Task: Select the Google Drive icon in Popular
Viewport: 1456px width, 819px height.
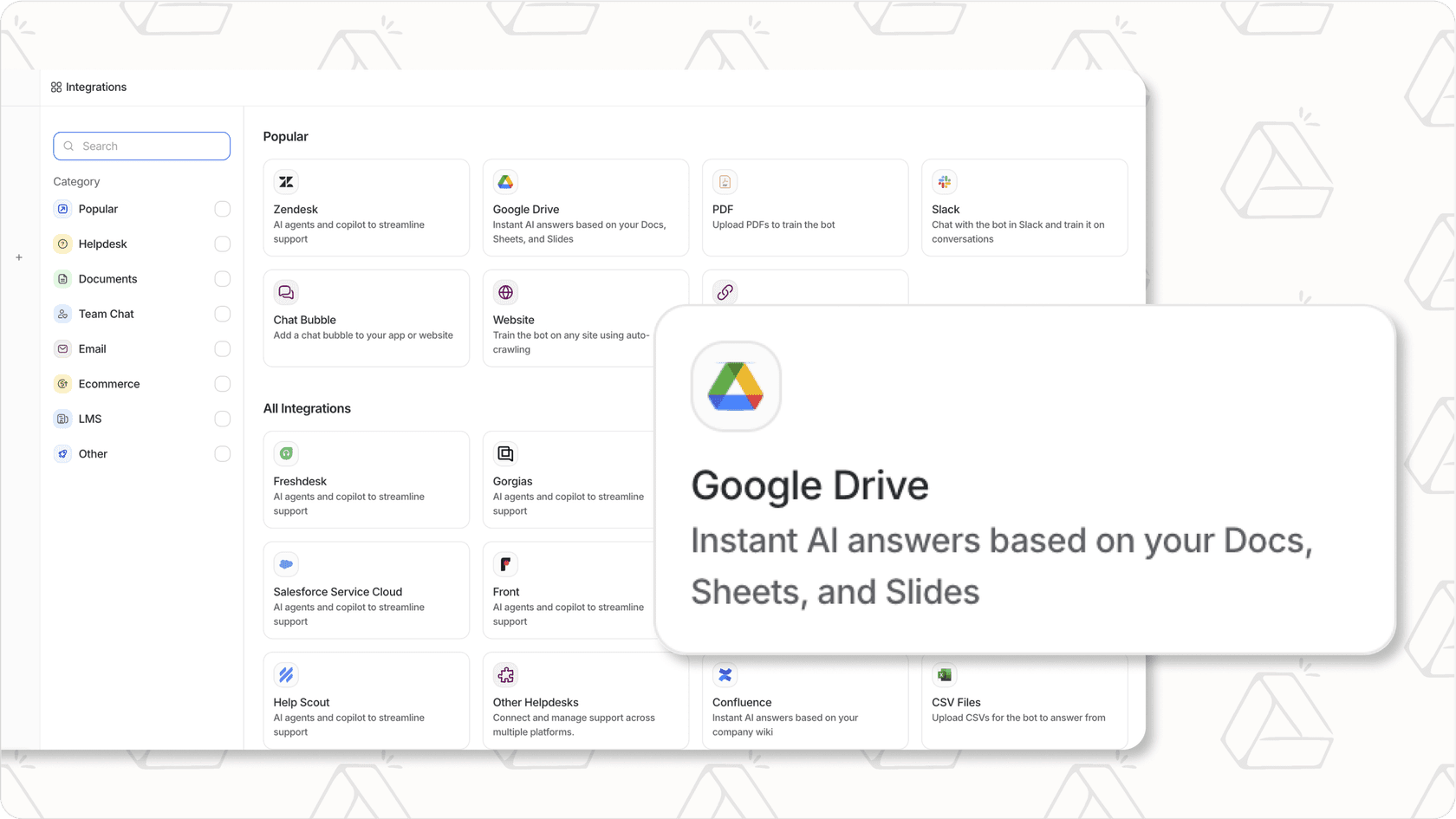Action: click(x=505, y=181)
